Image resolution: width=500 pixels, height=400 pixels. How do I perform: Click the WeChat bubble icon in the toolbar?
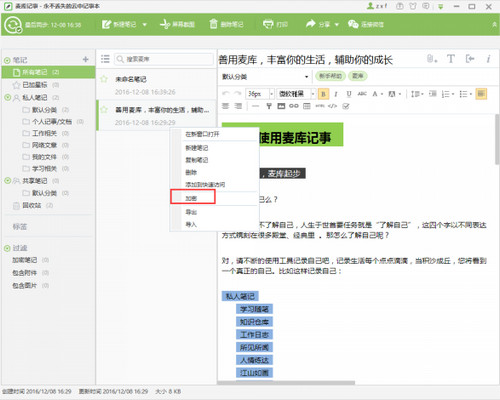(x=353, y=24)
